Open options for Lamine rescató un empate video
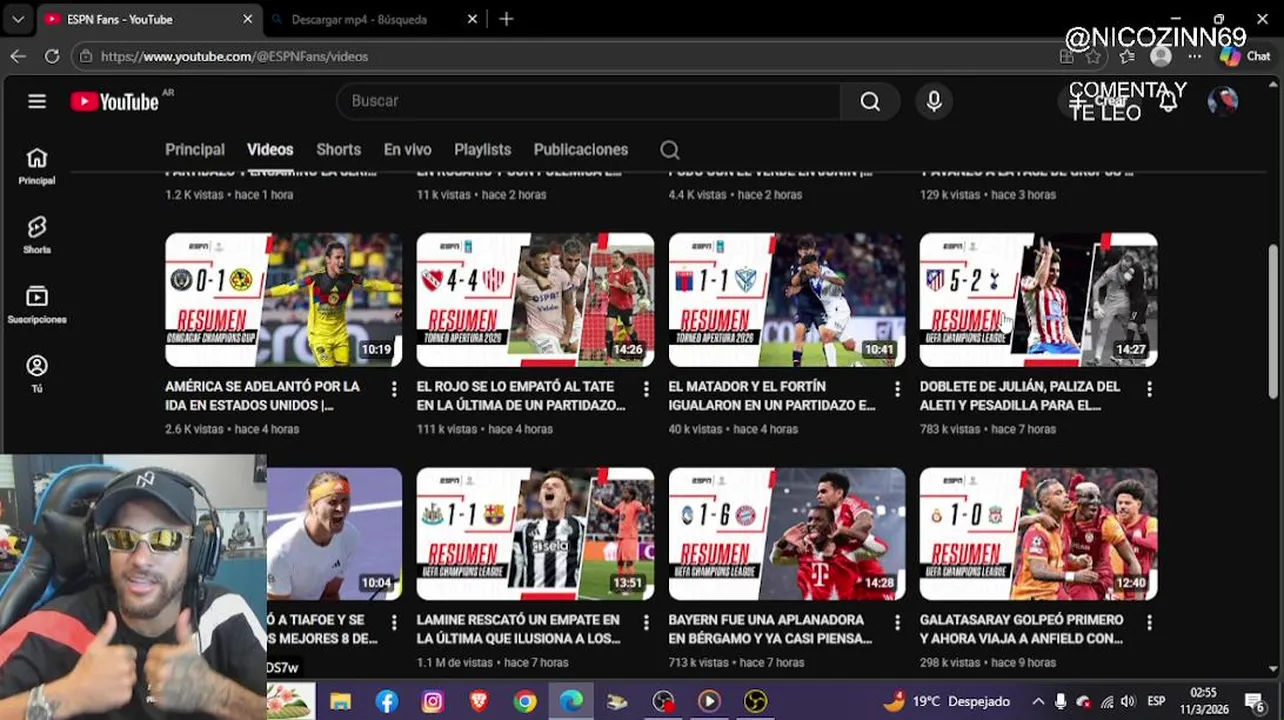 (646, 622)
